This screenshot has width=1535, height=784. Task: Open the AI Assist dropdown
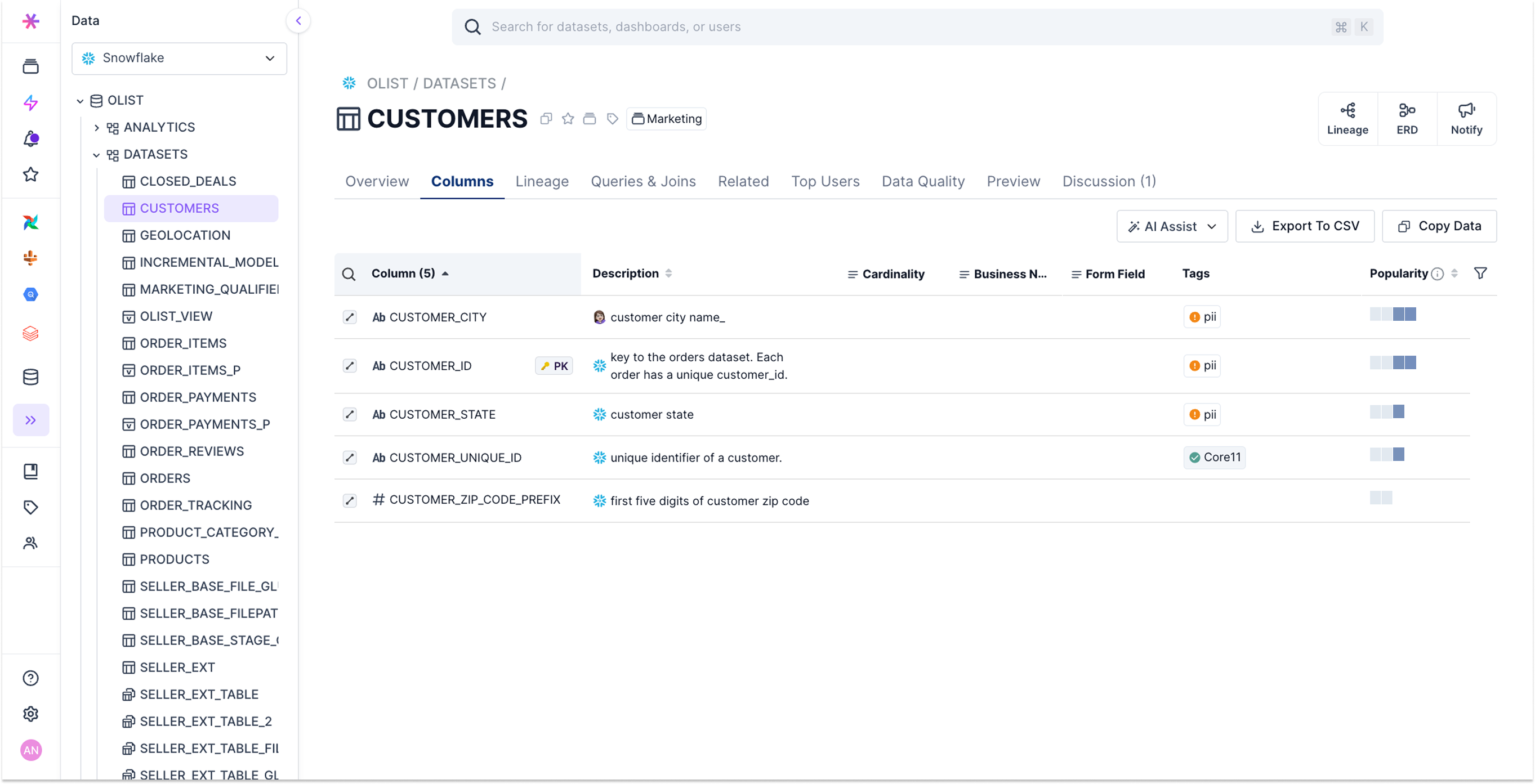(1171, 226)
